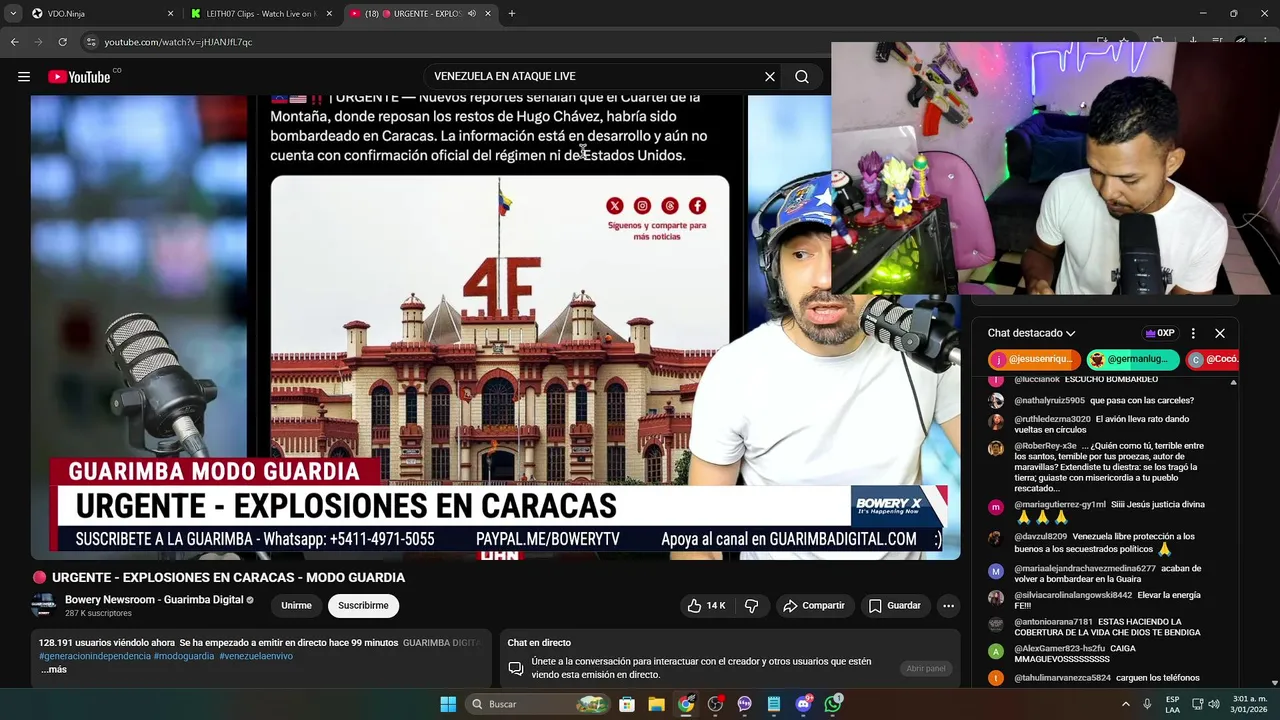Click the live video player
The image size is (1280, 720).
point(495,325)
